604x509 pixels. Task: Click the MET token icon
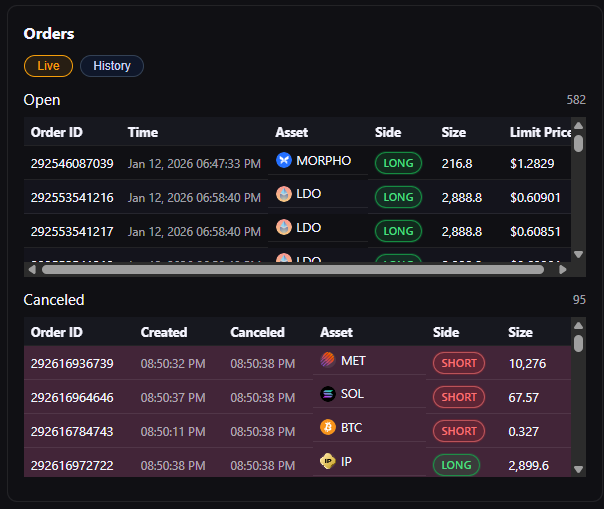click(328, 360)
